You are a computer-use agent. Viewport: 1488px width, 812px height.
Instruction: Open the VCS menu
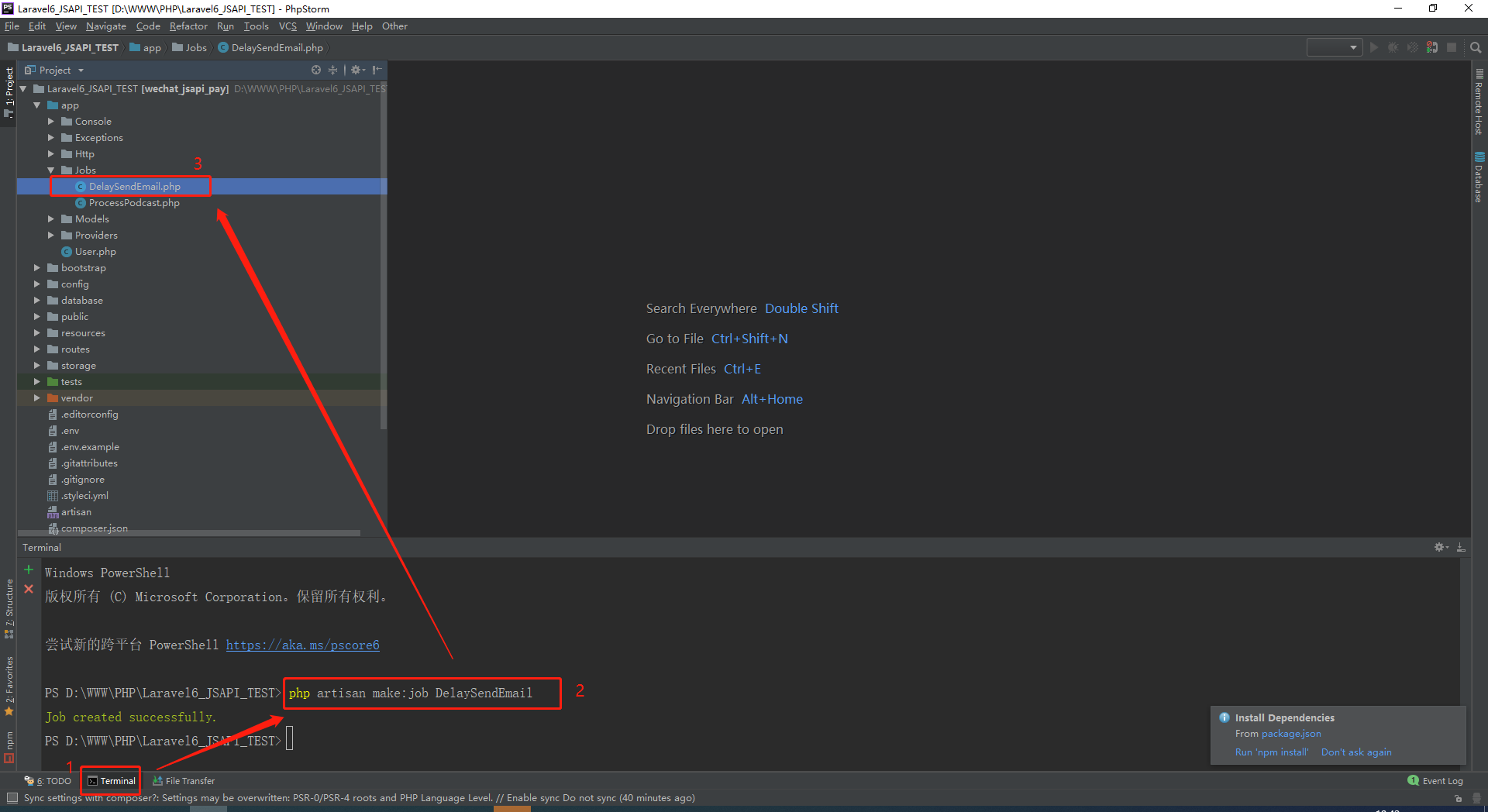(x=288, y=26)
